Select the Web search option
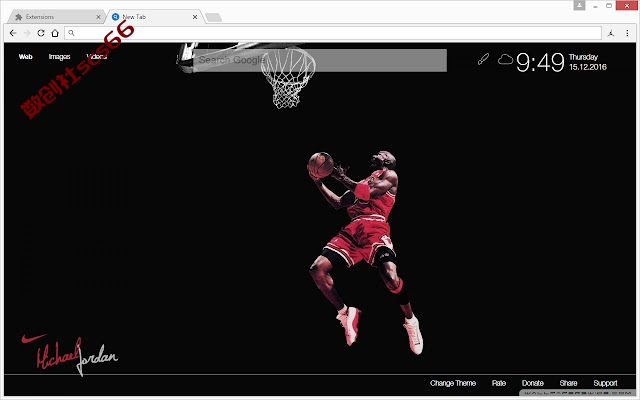Image resolution: width=640 pixels, height=400 pixels. pyautogui.click(x=25, y=57)
